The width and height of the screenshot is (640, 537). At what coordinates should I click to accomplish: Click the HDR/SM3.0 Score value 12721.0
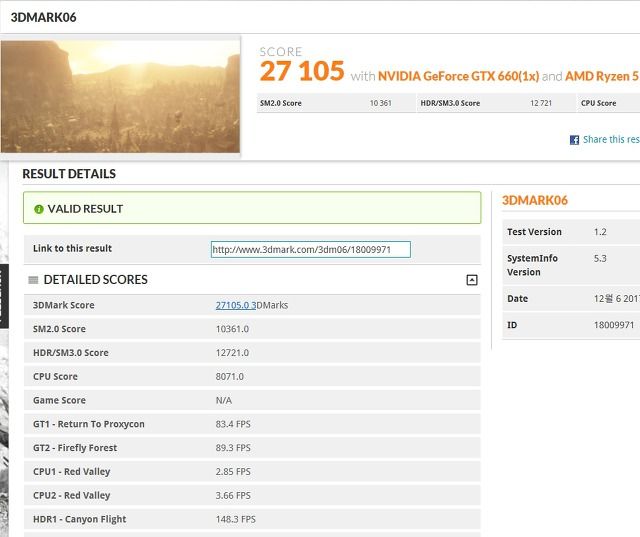pos(232,353)
